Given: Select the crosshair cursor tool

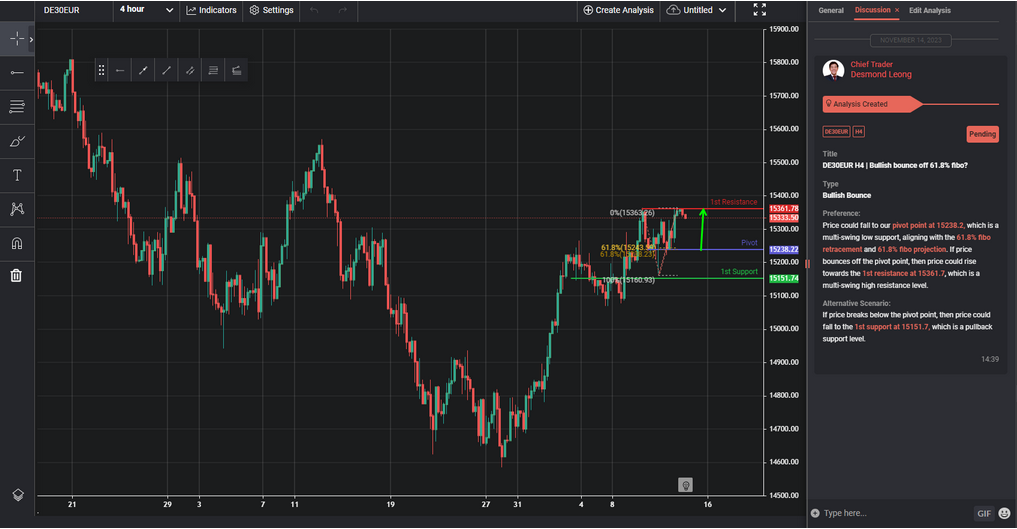Looking at the screenshot, I should (x=17, y=39).
